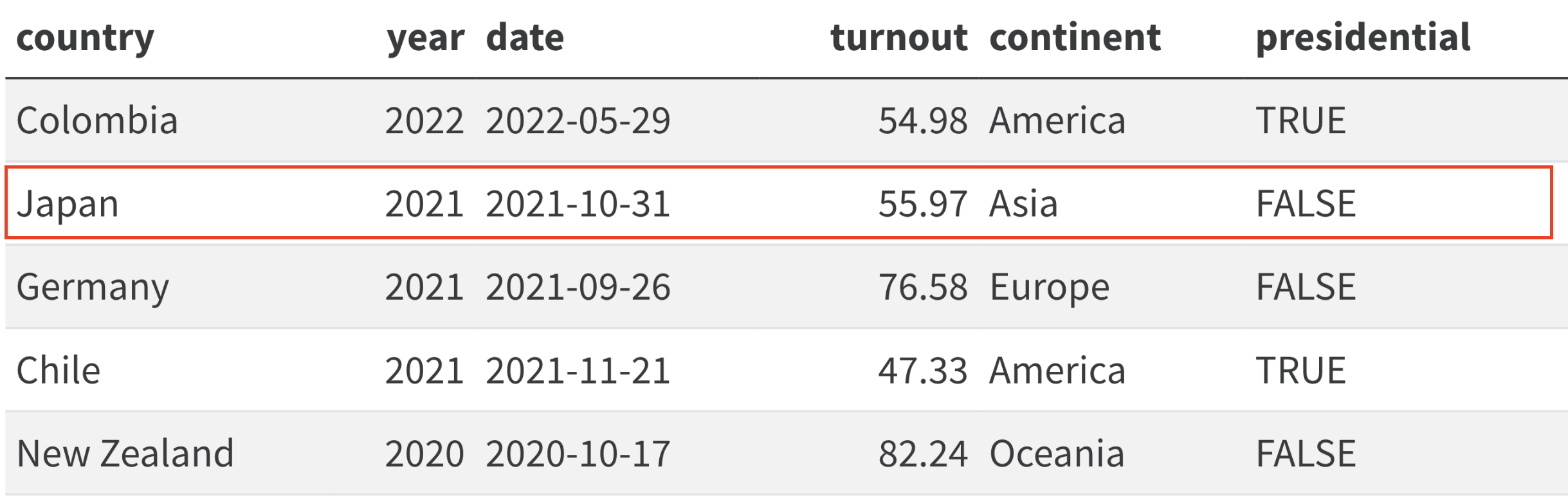Click the turnout value 47.33
The width and height of the screenshot is (1568, 498).
pos(923,371)
